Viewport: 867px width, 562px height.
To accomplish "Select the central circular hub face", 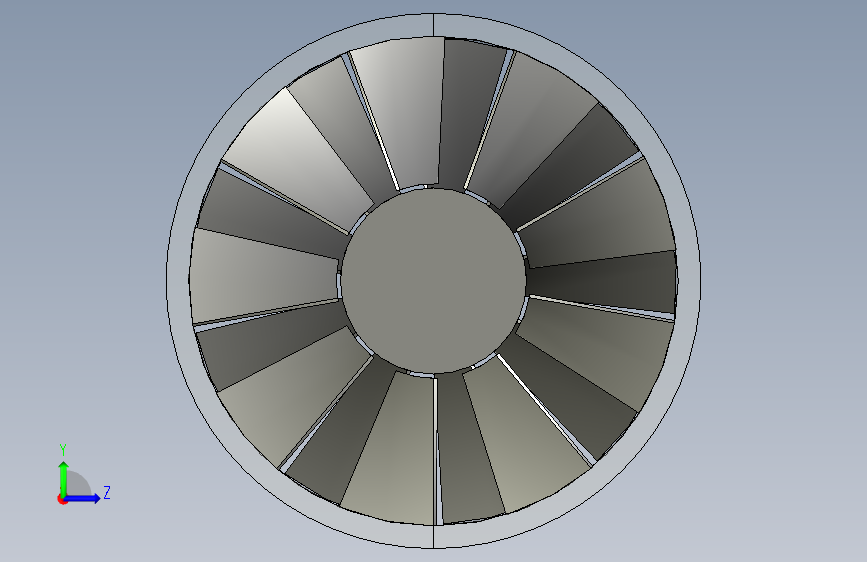I will (x=434, y=281).
